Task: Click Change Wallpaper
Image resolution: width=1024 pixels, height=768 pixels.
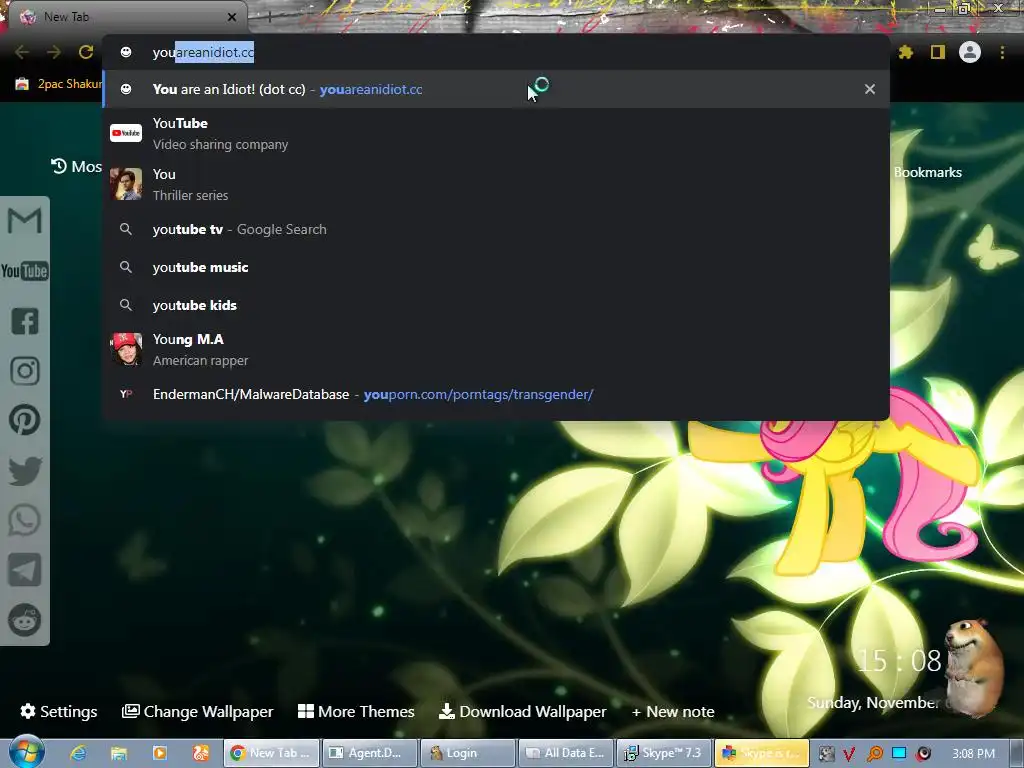Action: 197,711
